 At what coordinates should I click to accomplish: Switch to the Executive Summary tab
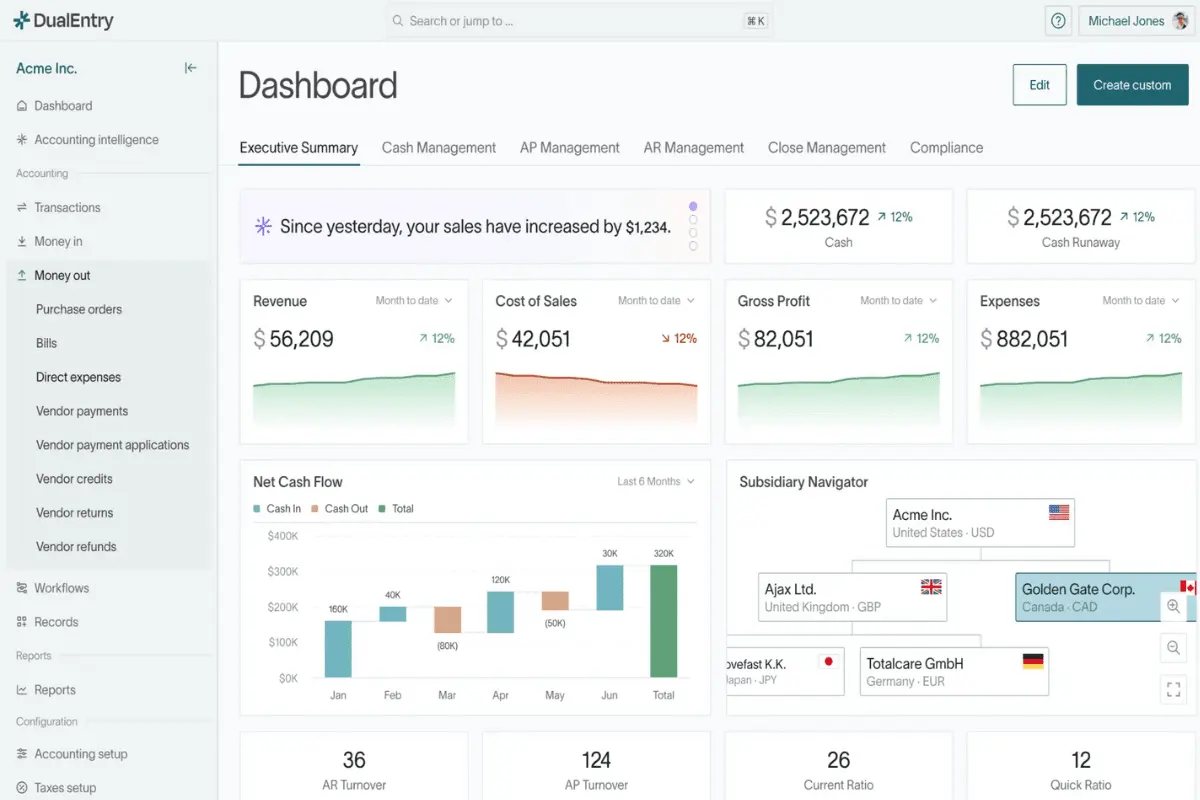299,148
